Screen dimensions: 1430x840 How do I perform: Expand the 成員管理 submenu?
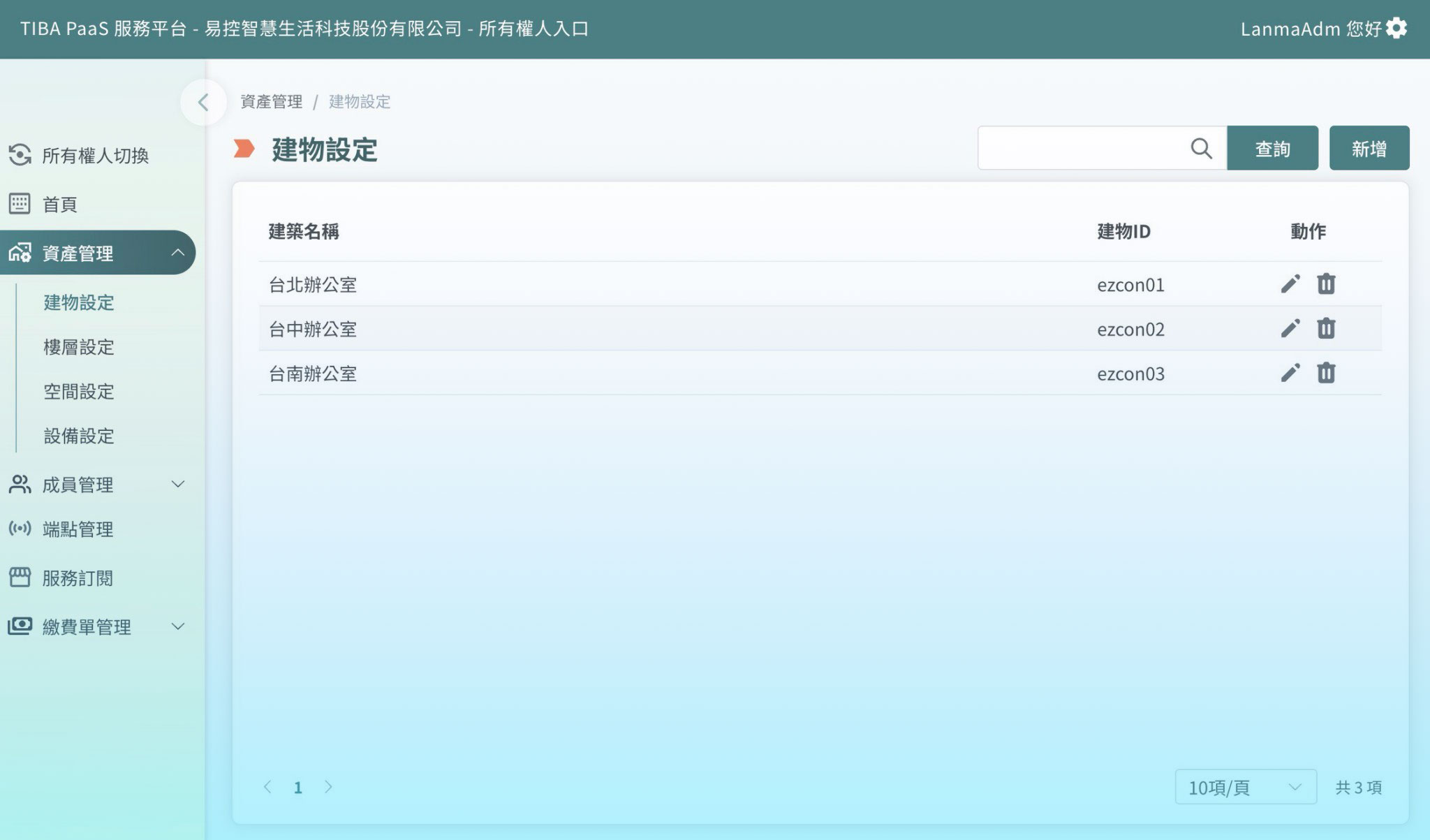pos(178,485)
